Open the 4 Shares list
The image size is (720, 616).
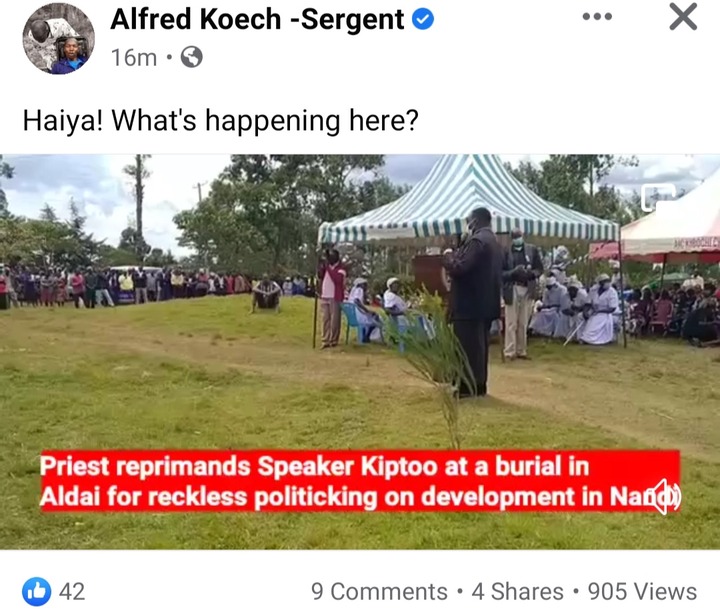(518, 592)
